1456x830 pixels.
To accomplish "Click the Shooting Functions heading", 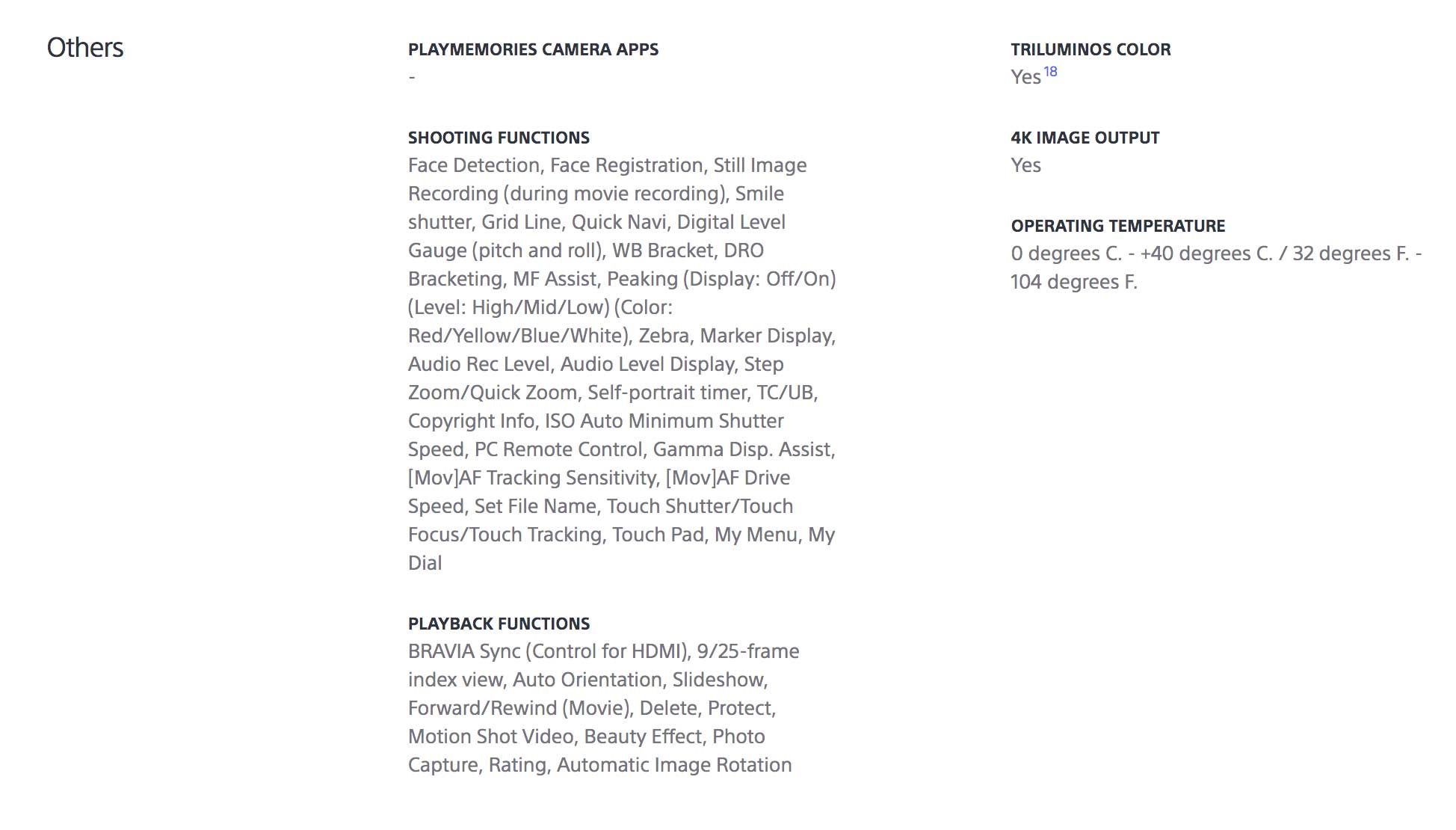I will tap(499, 138).
